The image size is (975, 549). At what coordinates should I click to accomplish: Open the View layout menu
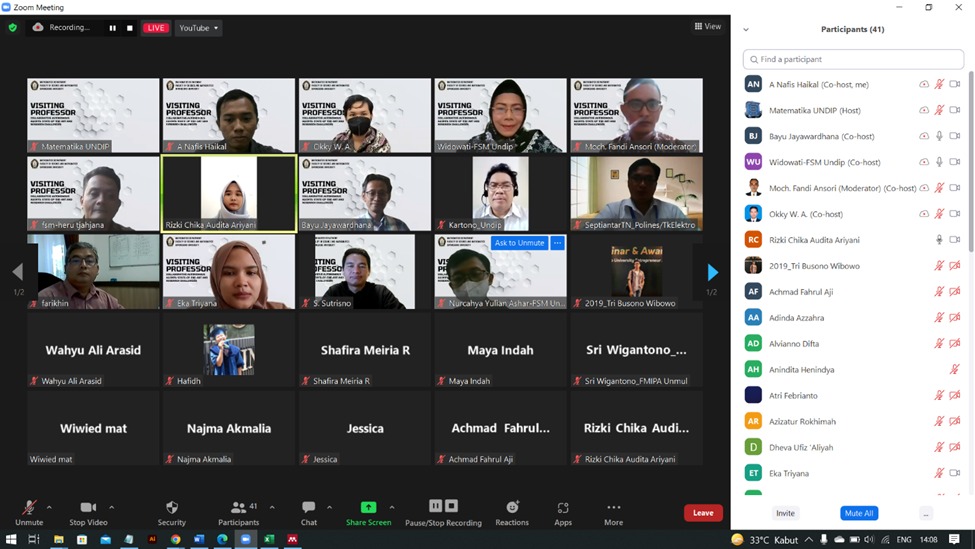coord(707,27)
